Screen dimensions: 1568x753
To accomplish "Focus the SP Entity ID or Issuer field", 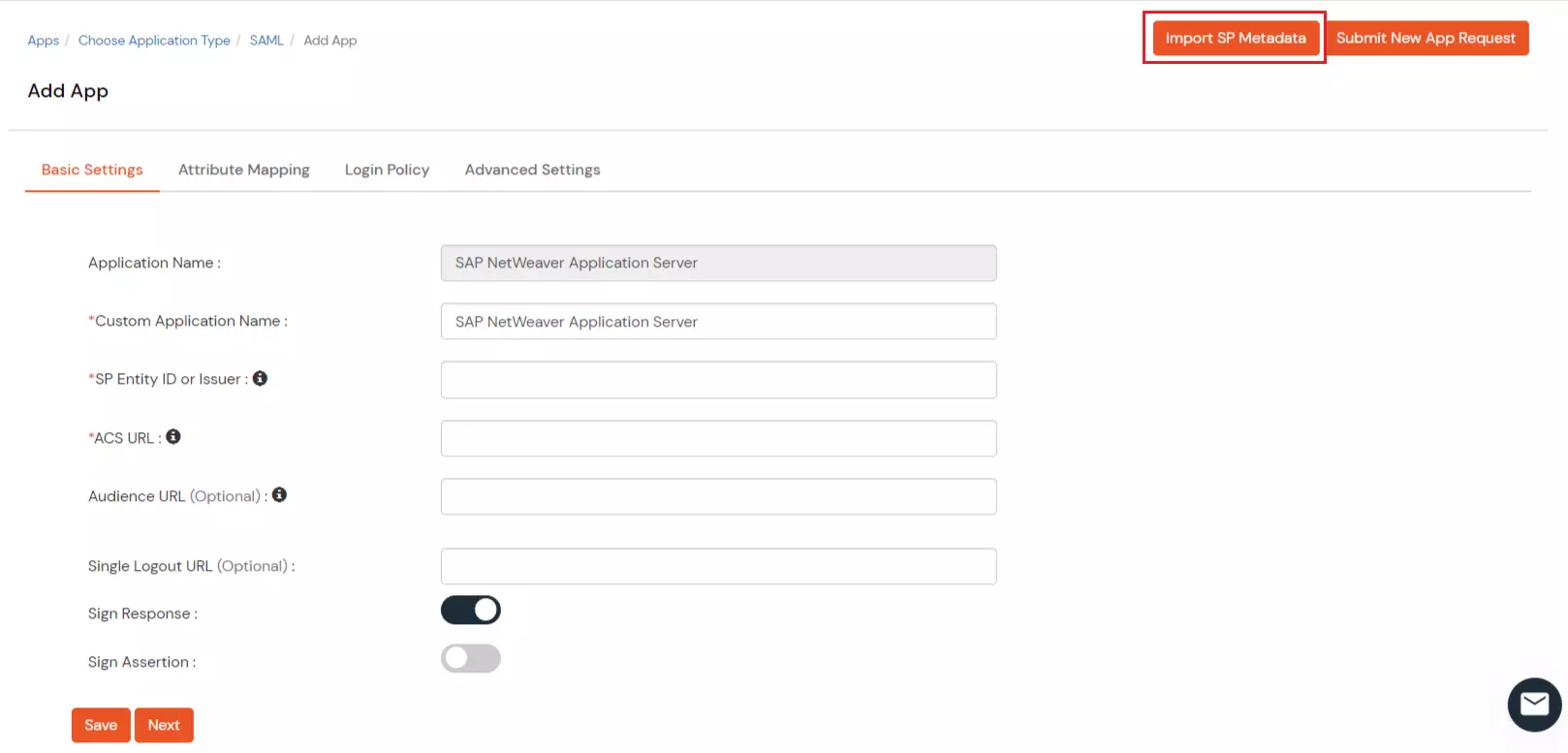I will click(718, 380).
